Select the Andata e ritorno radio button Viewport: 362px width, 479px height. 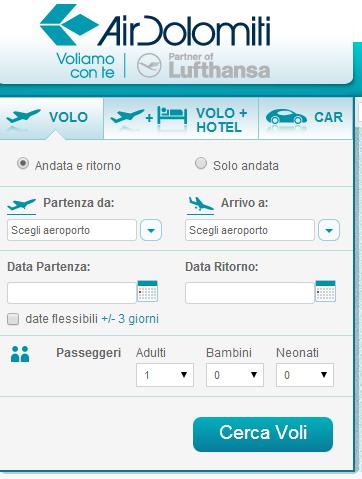[x=23, y=163]
